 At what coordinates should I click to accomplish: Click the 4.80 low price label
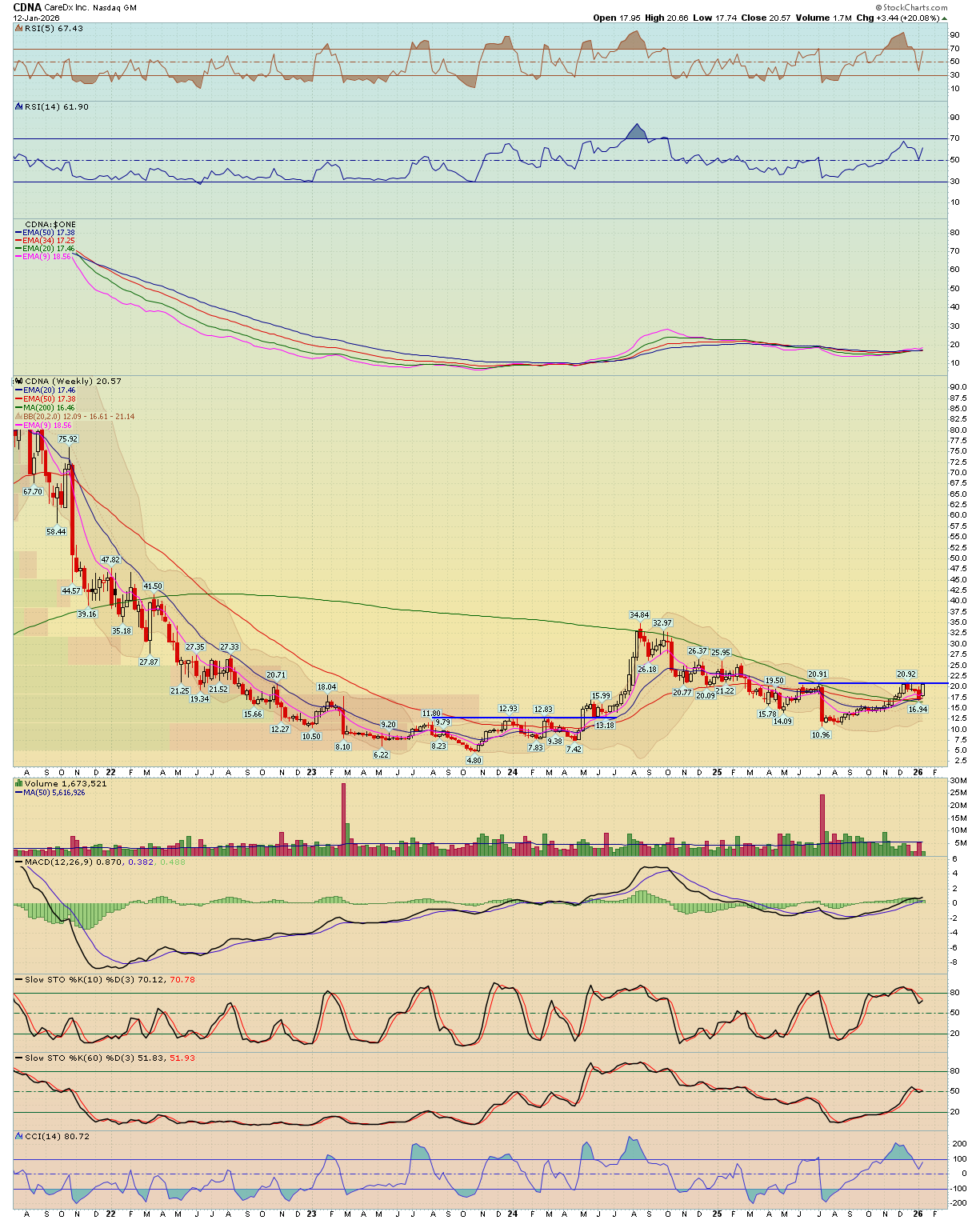click(x=474, y=761)
